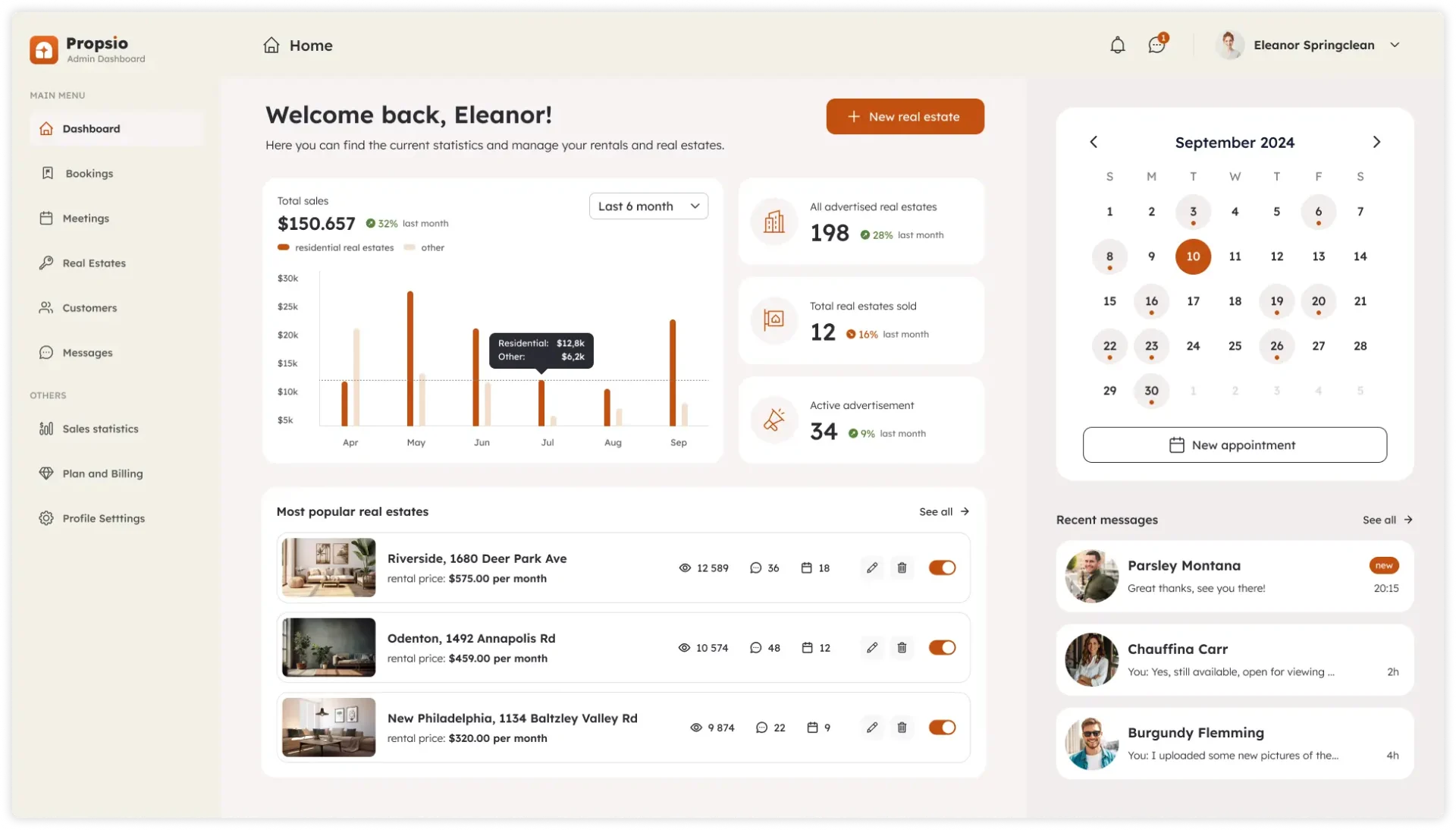Open Parsley Montana's recent message
The height and width of the screenshot is (830, 1456).
click(x=1235, y=577)
